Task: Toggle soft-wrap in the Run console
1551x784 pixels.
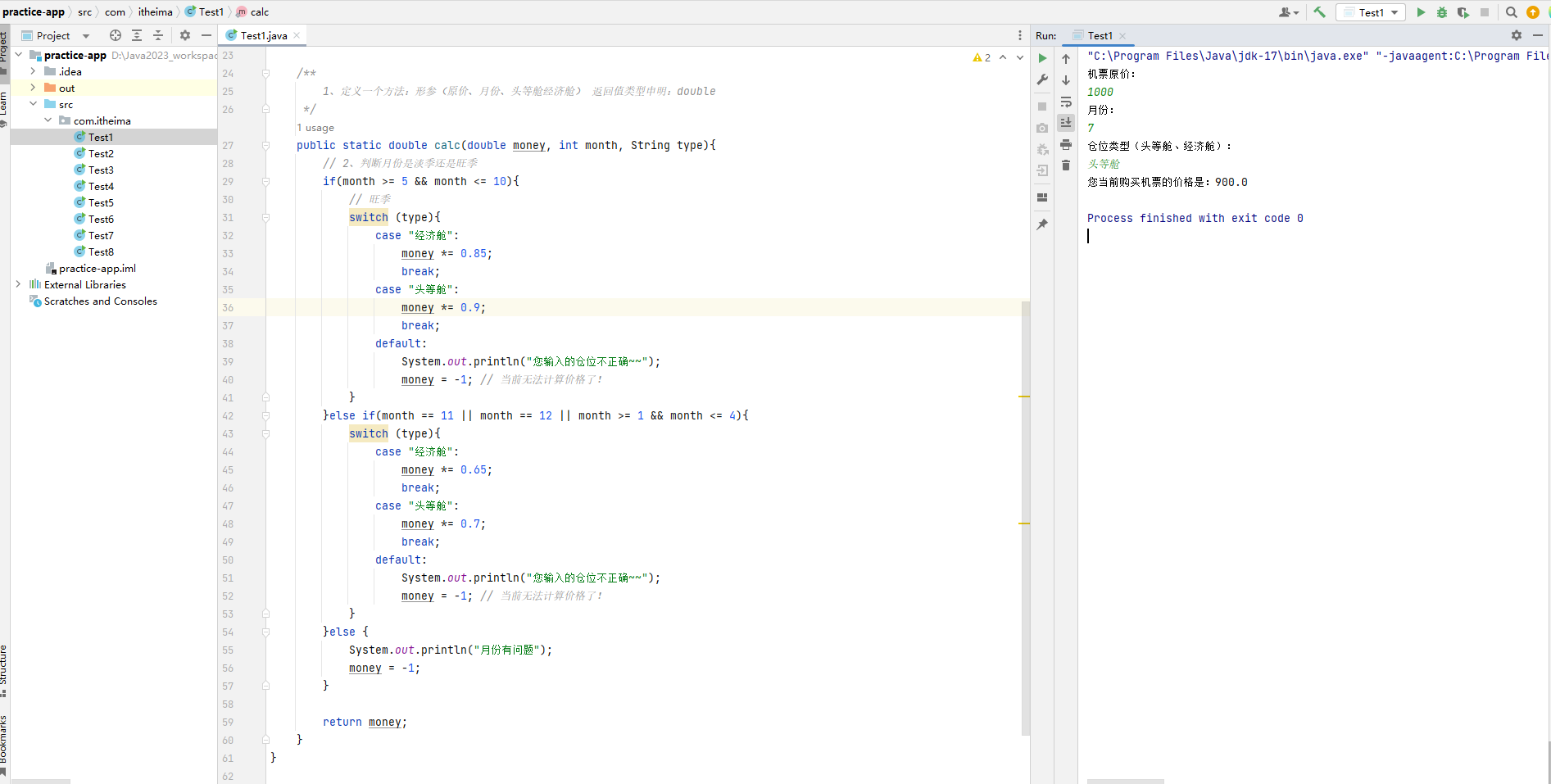Action: click(x=1066, y=102)
